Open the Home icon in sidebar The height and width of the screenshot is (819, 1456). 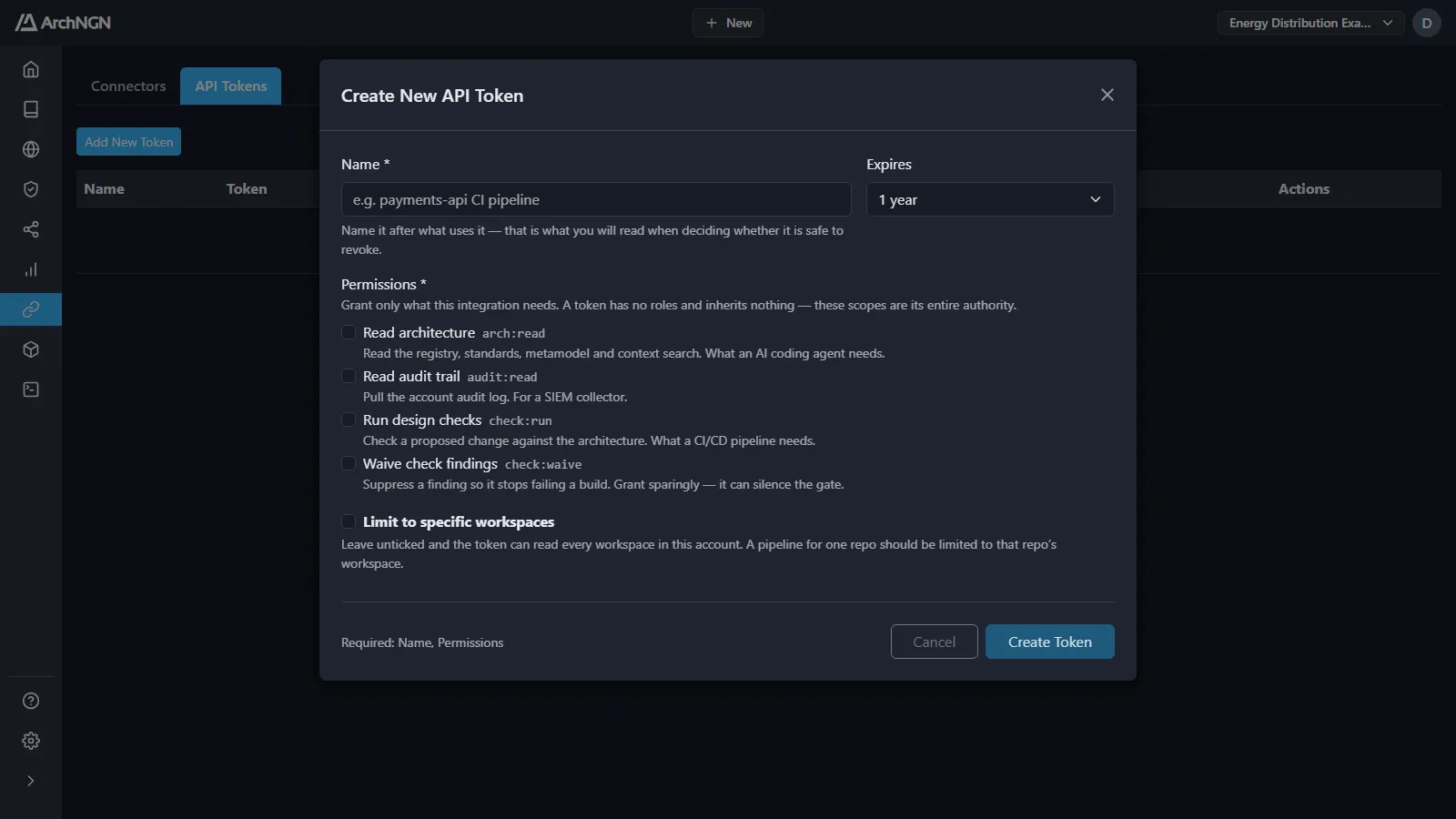click(31, 69)
